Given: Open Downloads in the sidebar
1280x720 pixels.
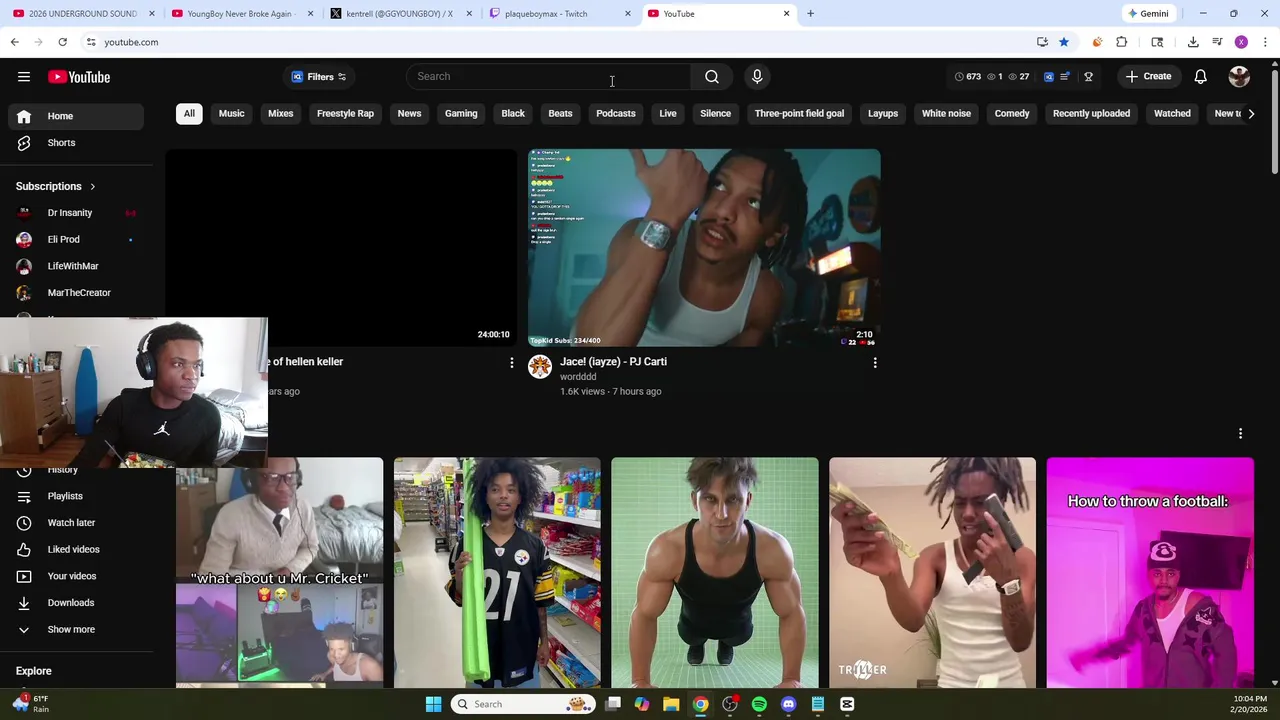Looking at the screenshot, I should point(76,603).
